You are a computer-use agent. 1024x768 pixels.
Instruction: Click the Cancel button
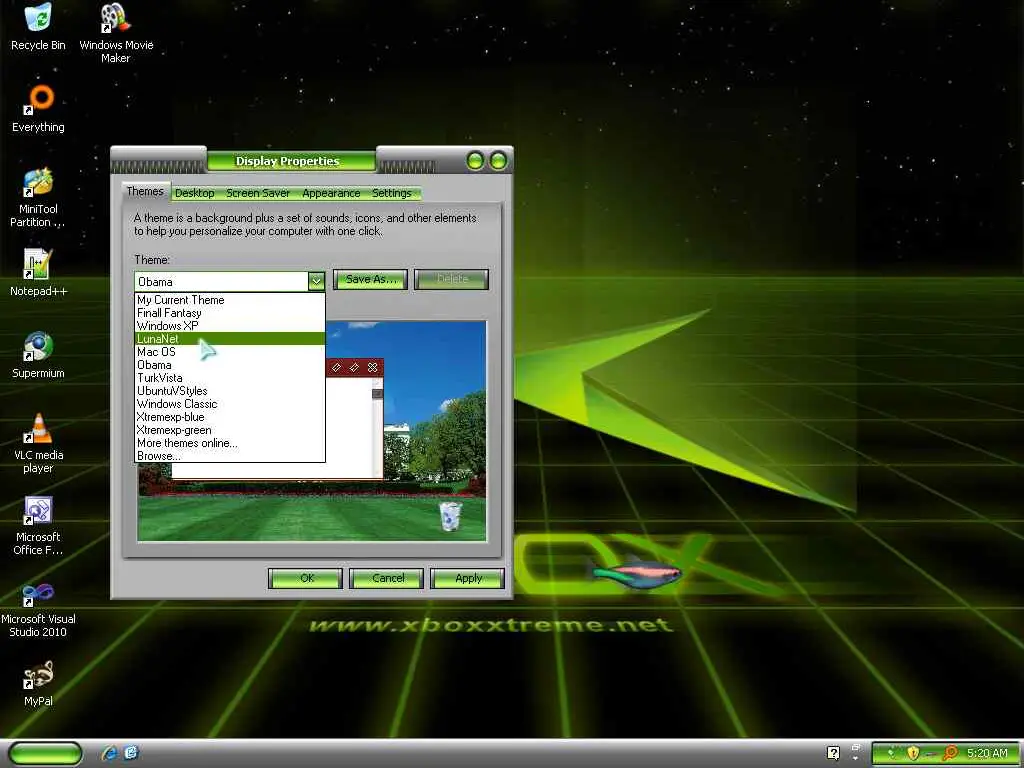pos(387,579)
